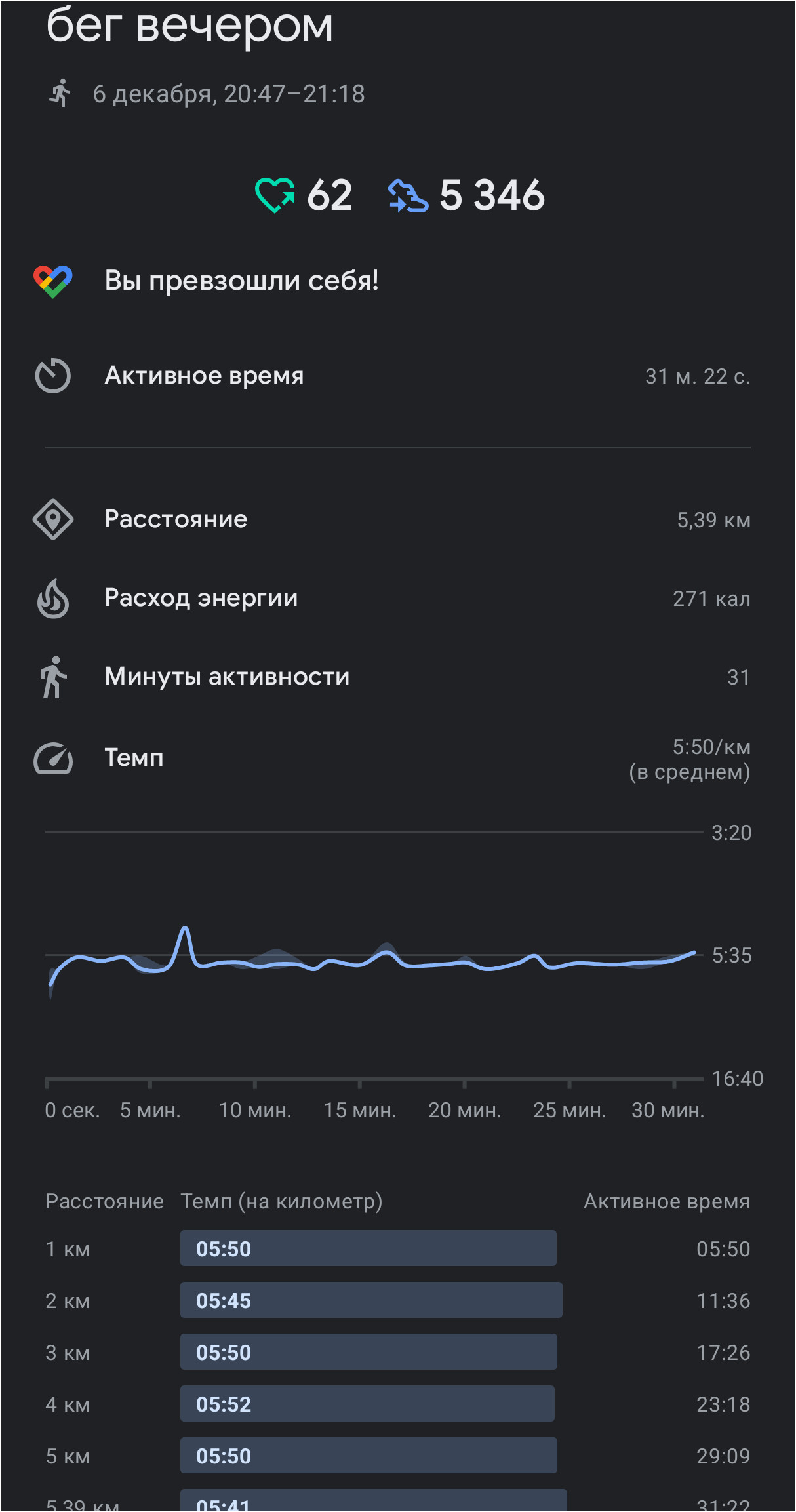This screenshot has width=796, height=1512.
Task: Open the Расстояние 5,39 км row
Action: (x=398, y=520)
